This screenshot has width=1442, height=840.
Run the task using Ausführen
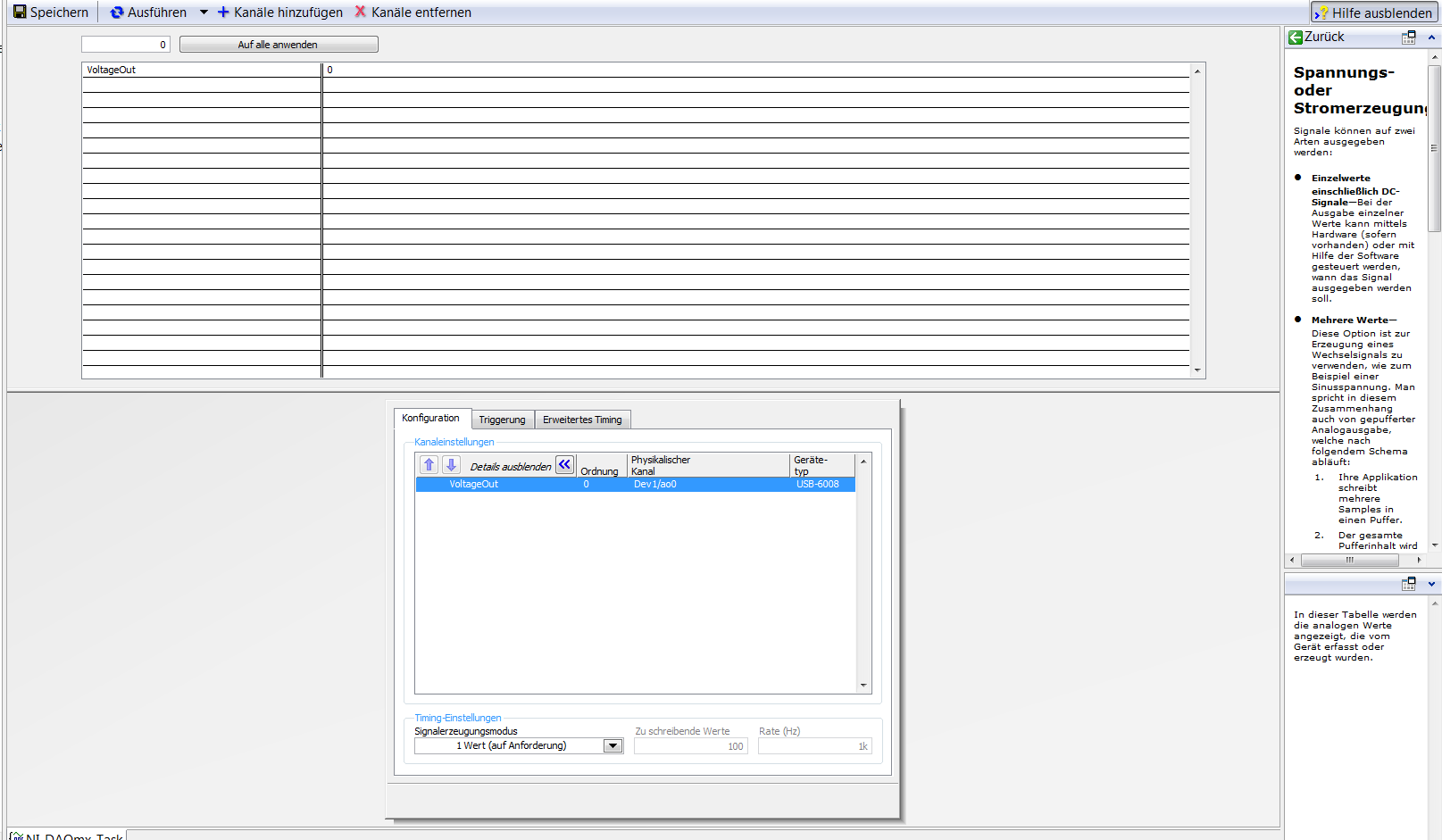pyautogui.click(x=148, y=12)
